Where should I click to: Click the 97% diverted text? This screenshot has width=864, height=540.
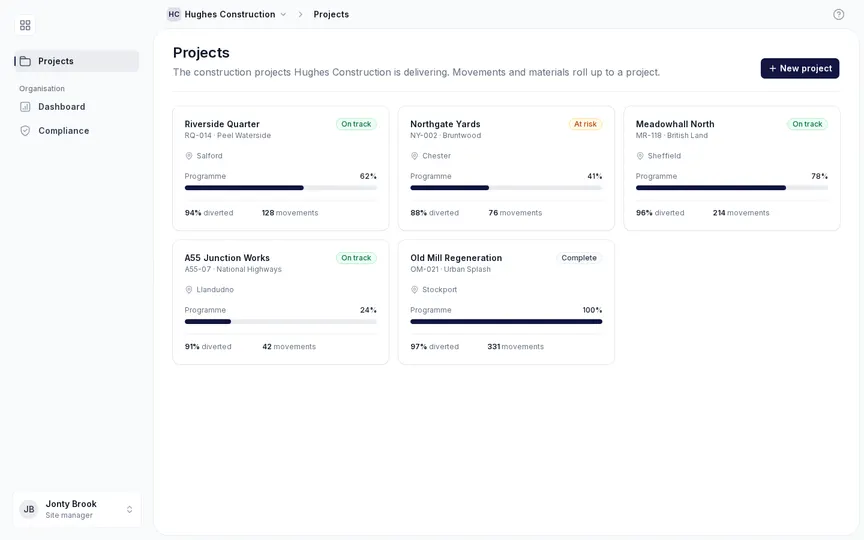coord(434,347)
